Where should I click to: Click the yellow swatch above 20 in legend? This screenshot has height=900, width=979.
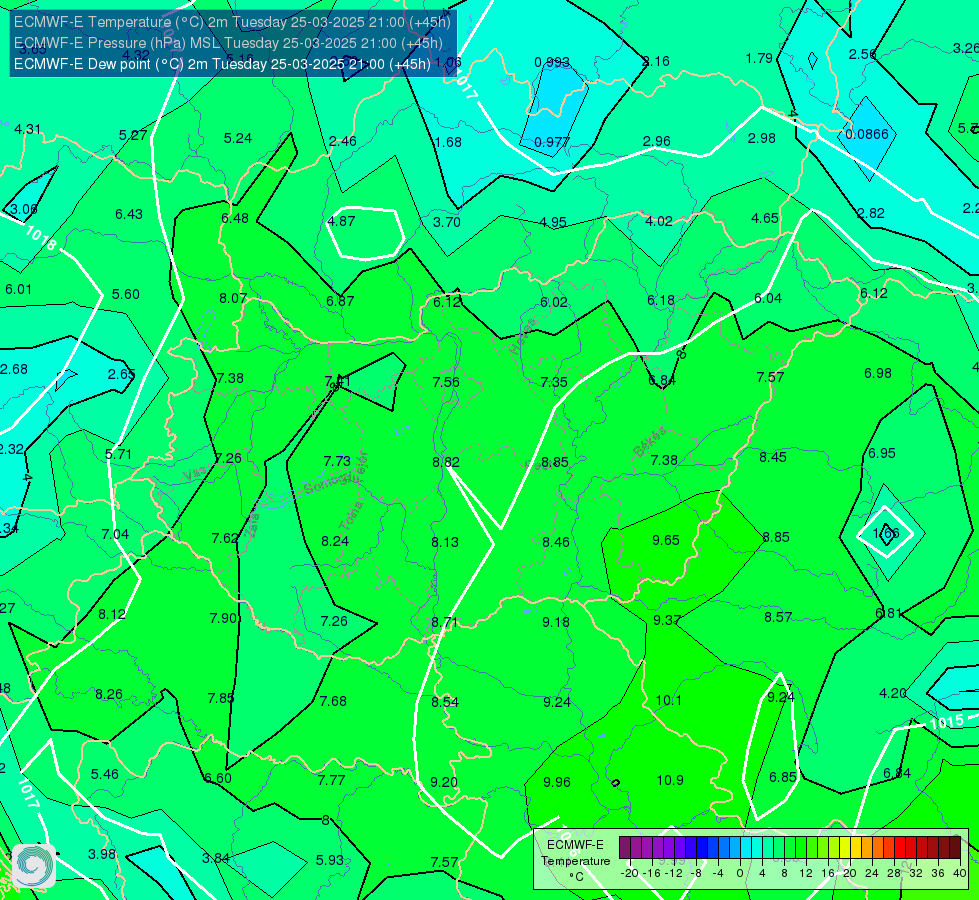(x=845, y=848)
